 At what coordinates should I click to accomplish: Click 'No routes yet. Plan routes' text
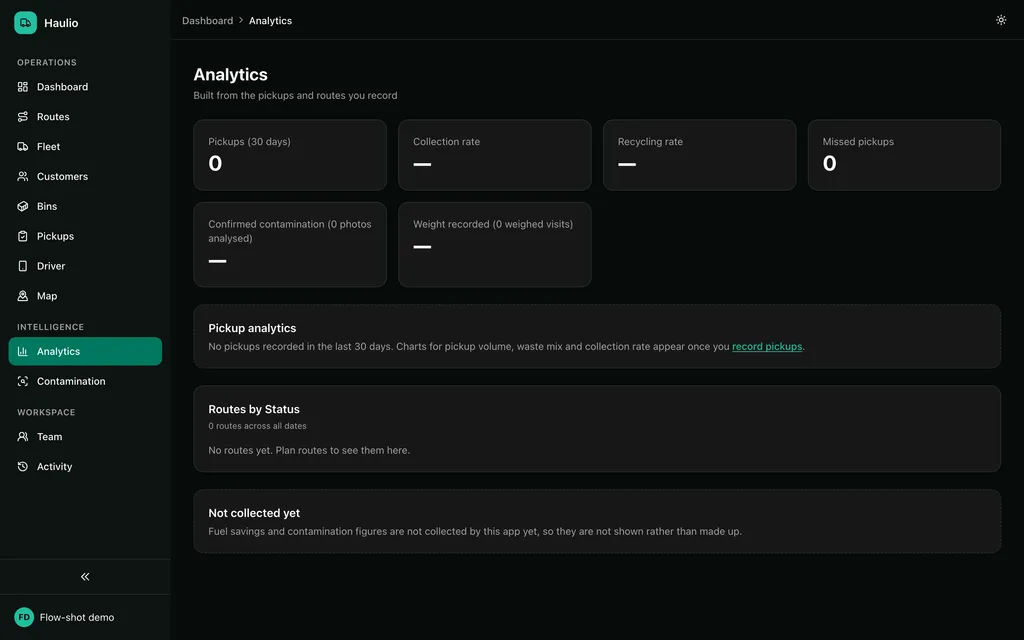[309, 450]
